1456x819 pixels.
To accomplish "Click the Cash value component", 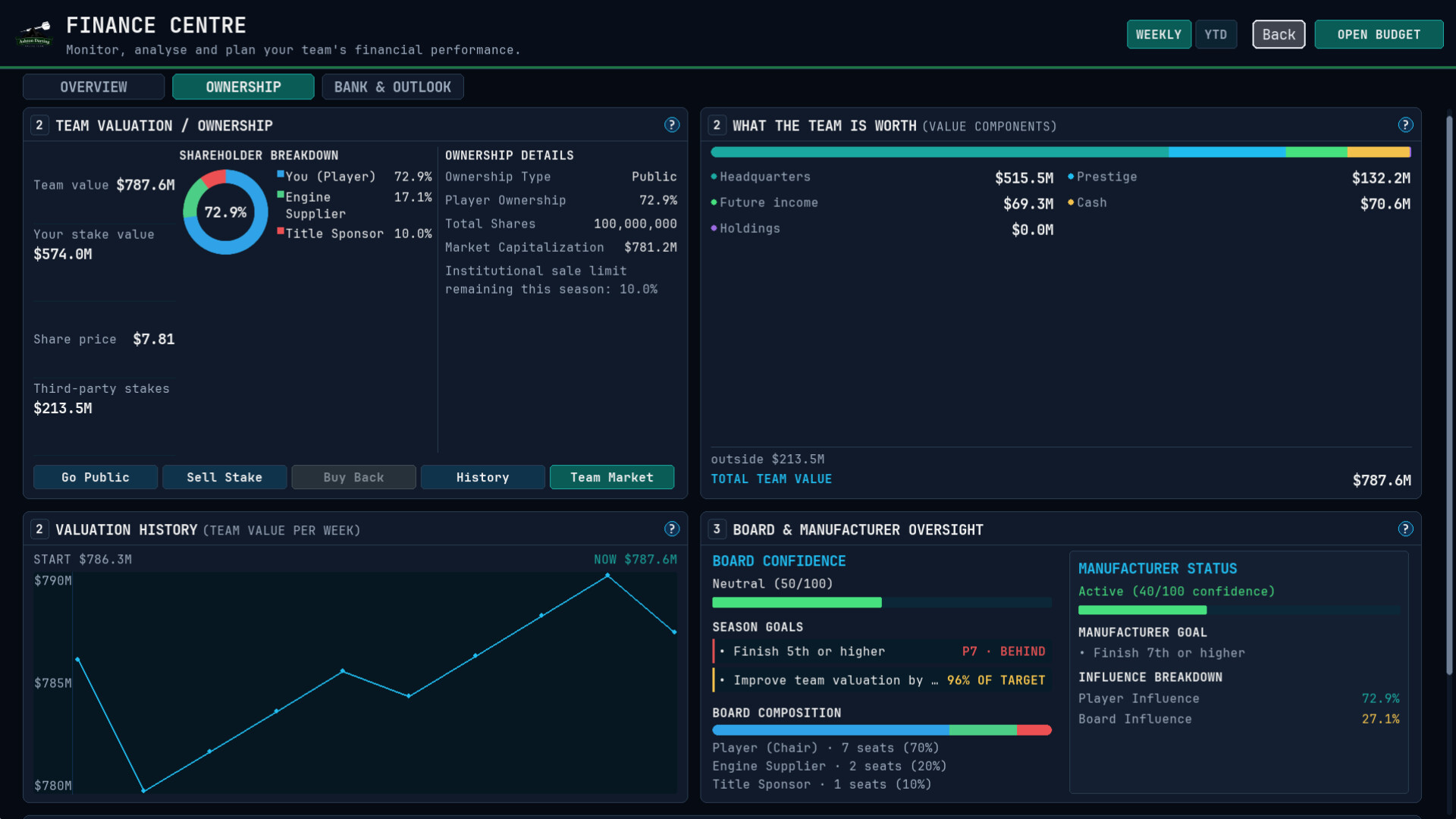I will click(x=1239, y=203).
